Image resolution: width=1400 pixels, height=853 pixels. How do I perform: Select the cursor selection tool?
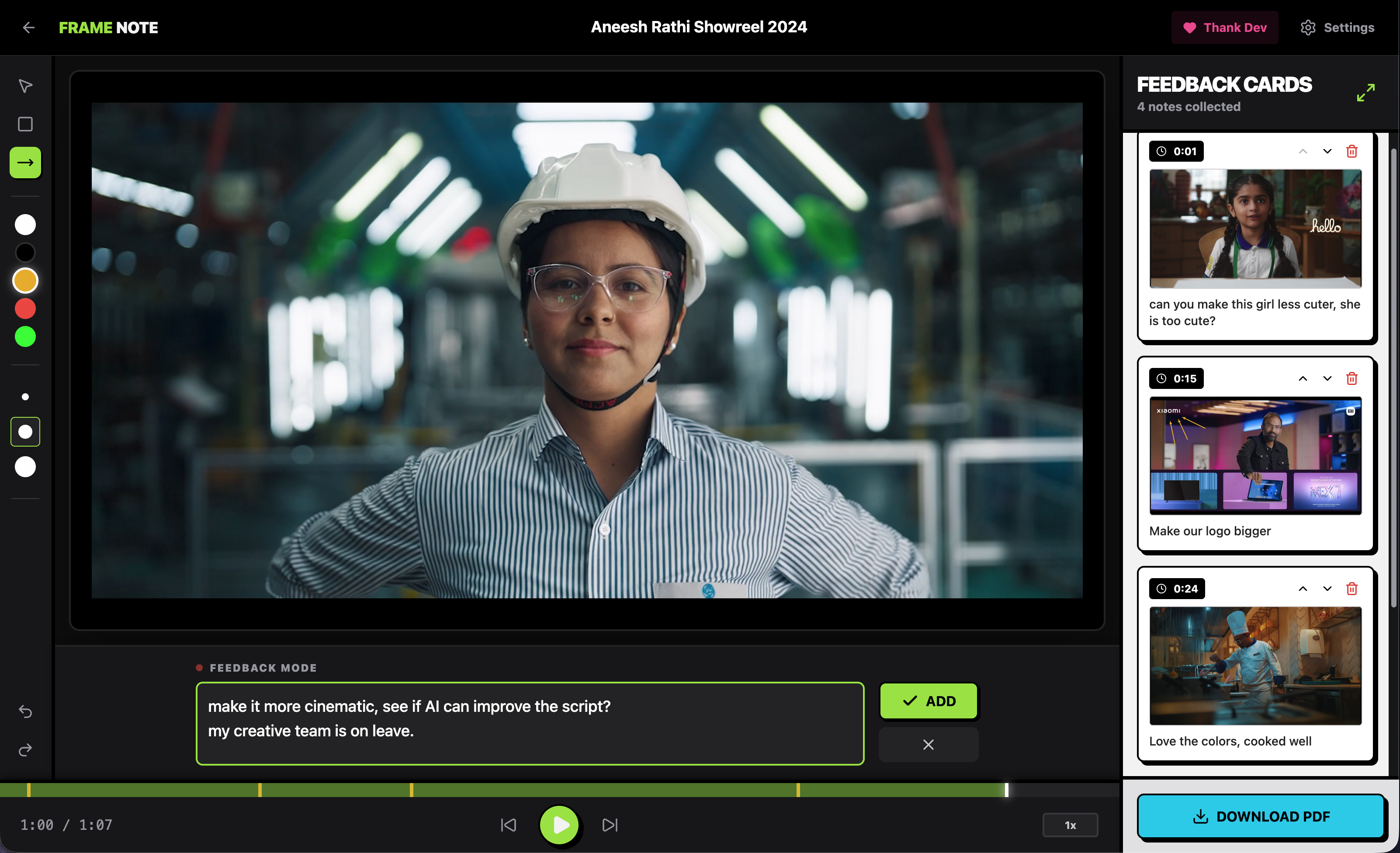(x=25, y=86)
